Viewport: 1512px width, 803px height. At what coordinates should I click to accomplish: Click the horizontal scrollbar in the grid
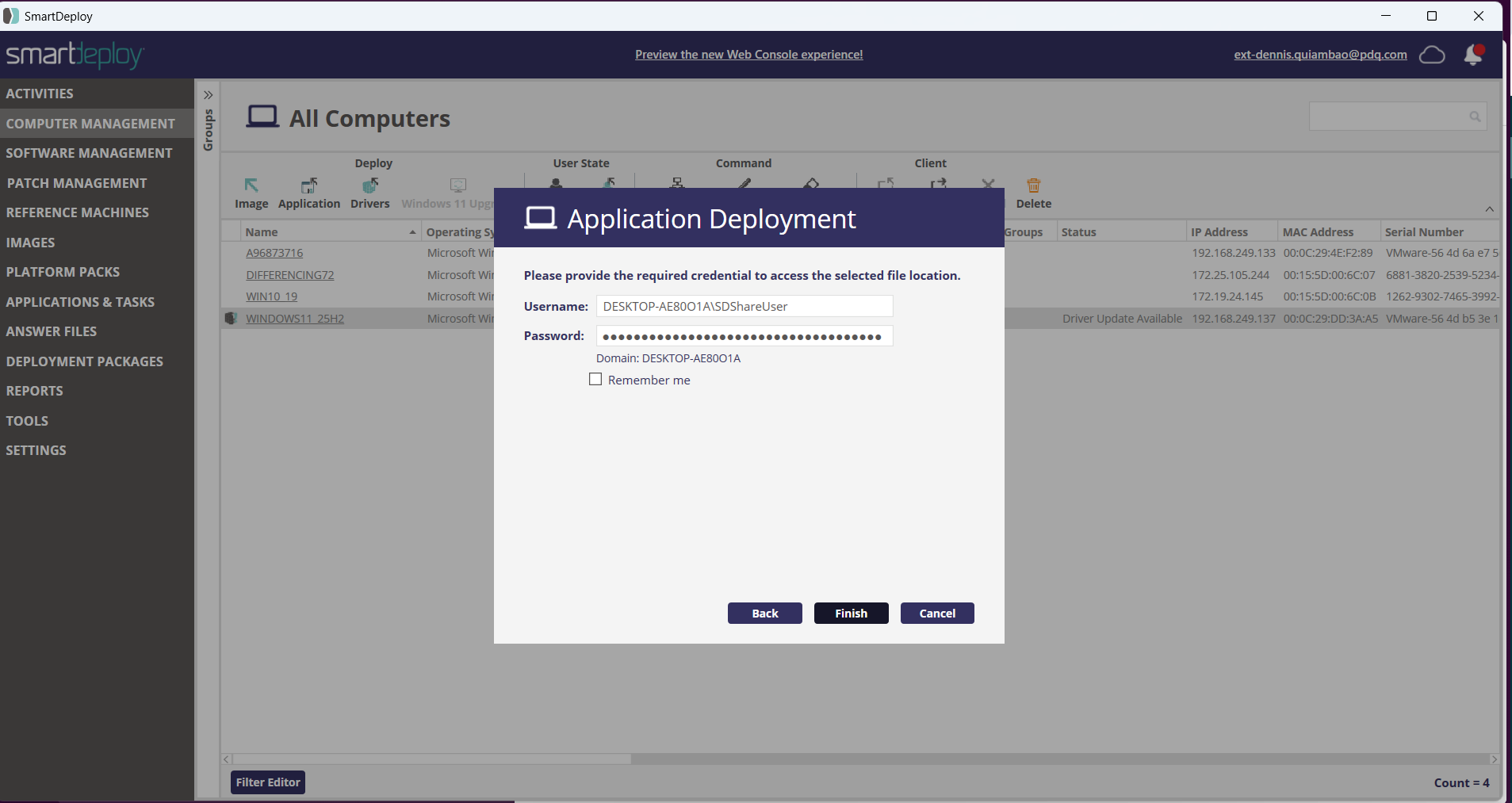coord(432,759)
